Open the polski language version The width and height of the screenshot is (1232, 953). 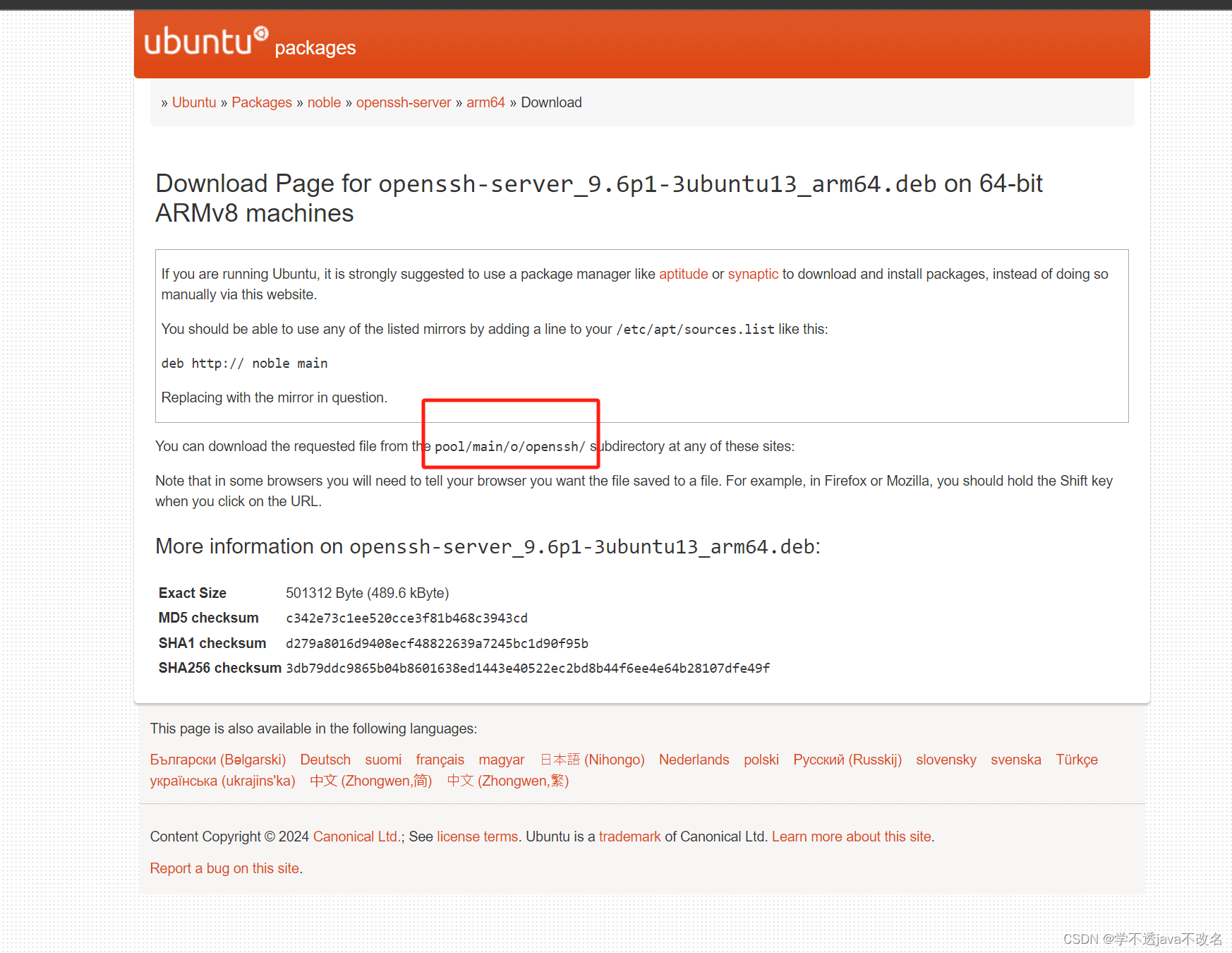click(x=761, y=759)
